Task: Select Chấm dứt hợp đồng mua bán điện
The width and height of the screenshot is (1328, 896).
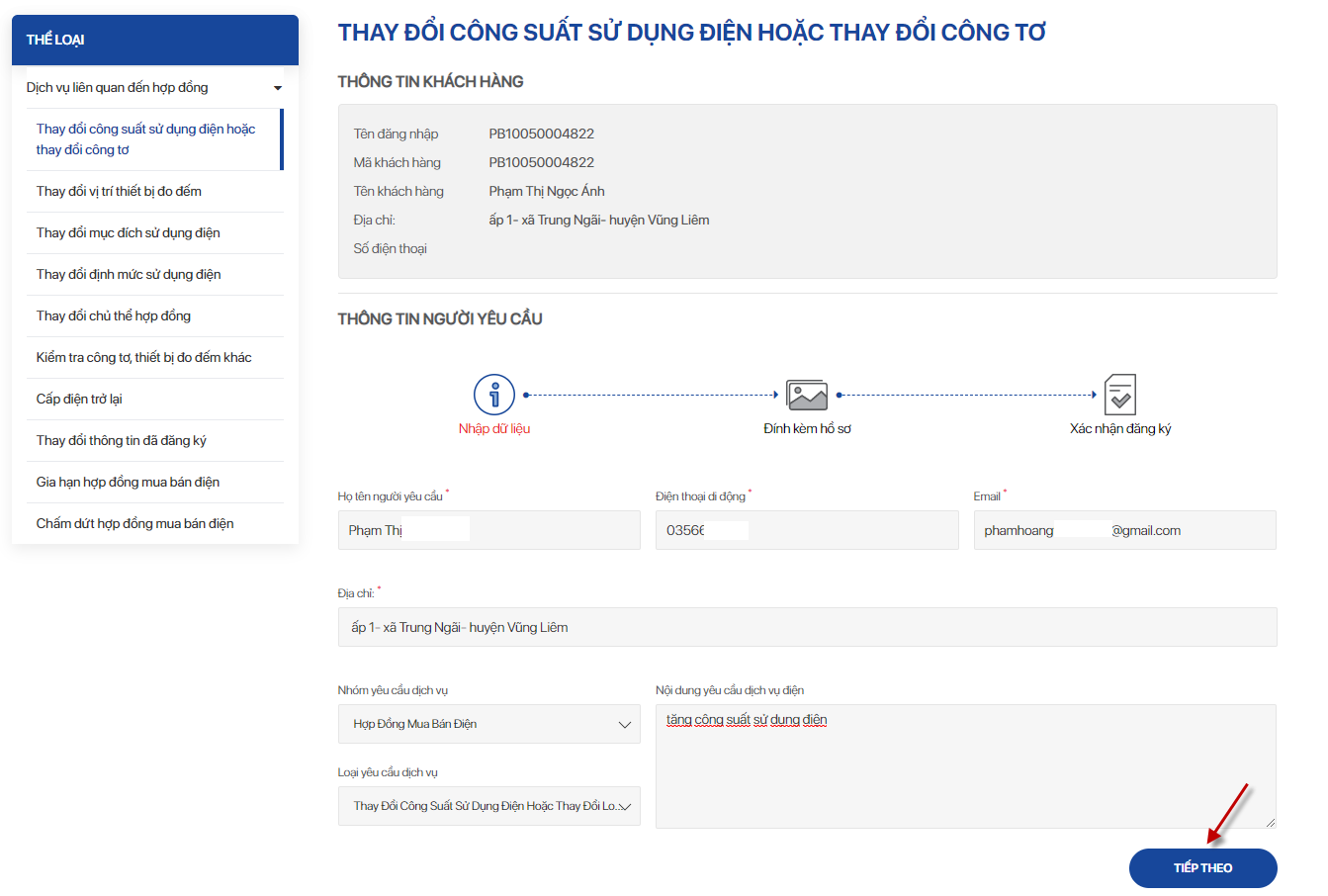Action: click(x=135, y=523)
